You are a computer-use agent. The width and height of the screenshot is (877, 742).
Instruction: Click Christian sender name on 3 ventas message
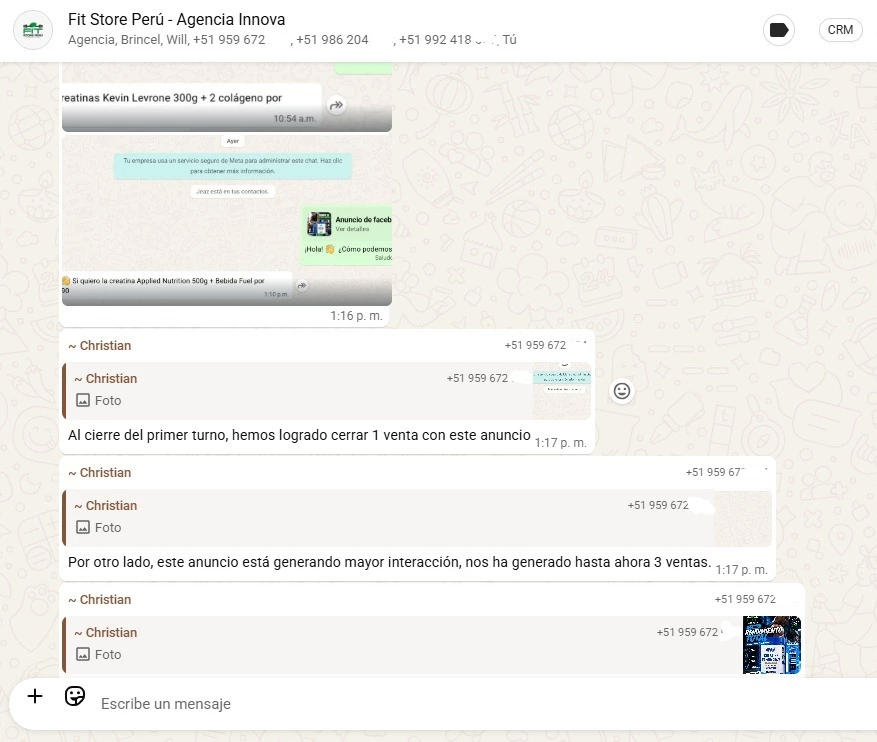(x=100, y=472)
